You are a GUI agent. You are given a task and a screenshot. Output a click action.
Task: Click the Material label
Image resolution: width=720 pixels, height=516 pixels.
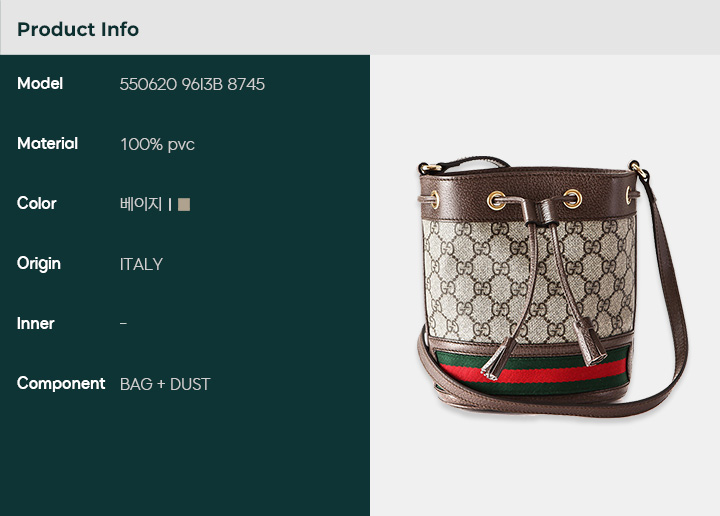pos(47,143)
